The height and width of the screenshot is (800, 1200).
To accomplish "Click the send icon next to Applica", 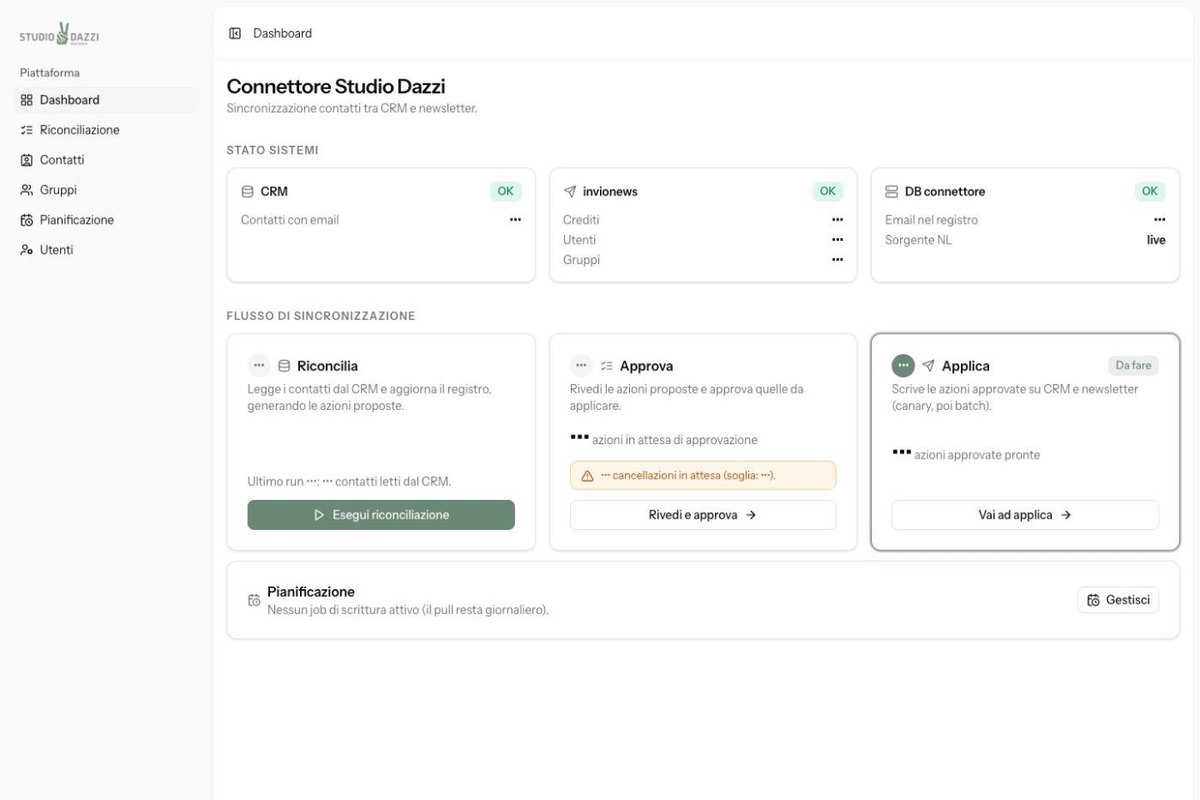I will click(928, 366).
